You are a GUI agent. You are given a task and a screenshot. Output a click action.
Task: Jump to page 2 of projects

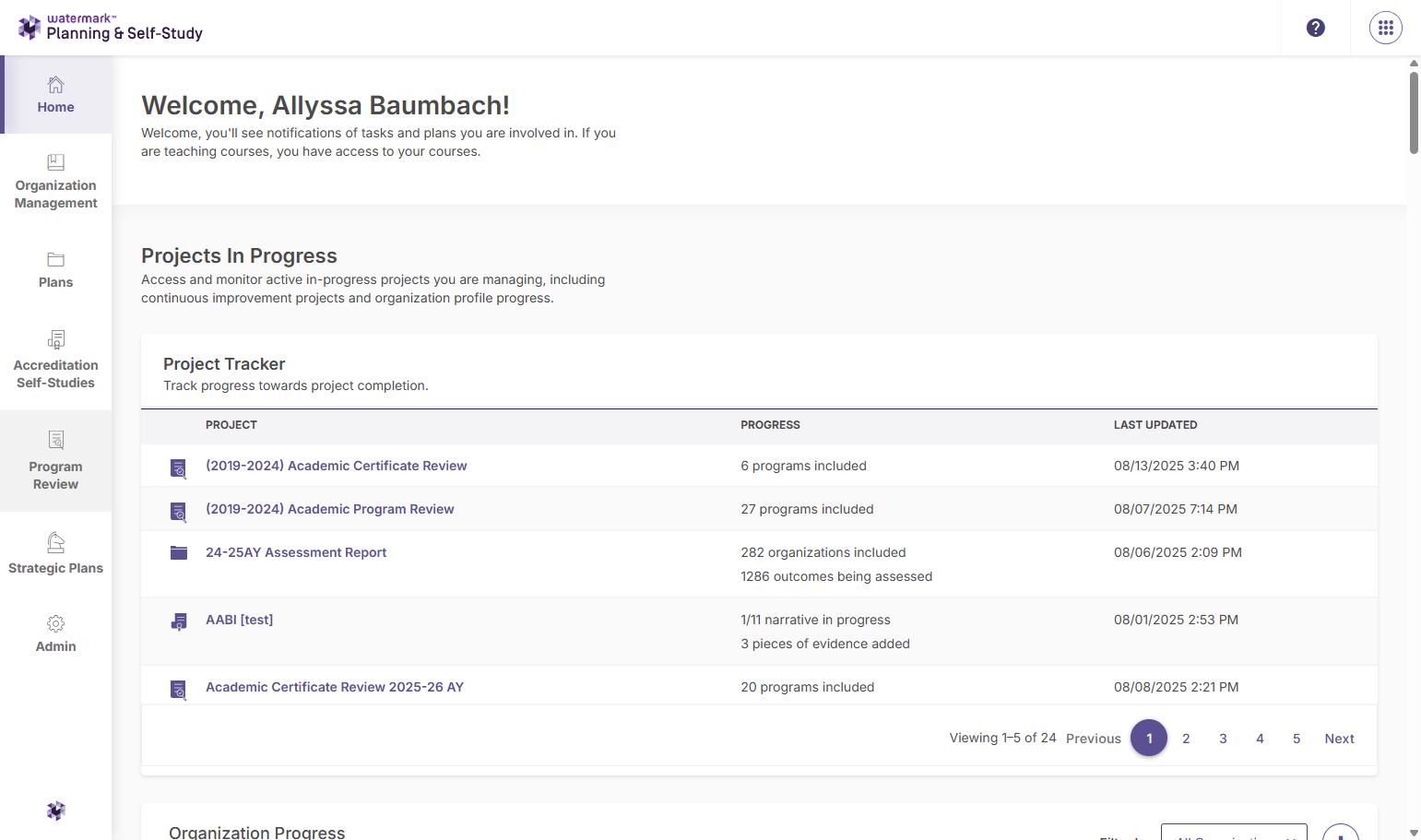(1186, 739)
